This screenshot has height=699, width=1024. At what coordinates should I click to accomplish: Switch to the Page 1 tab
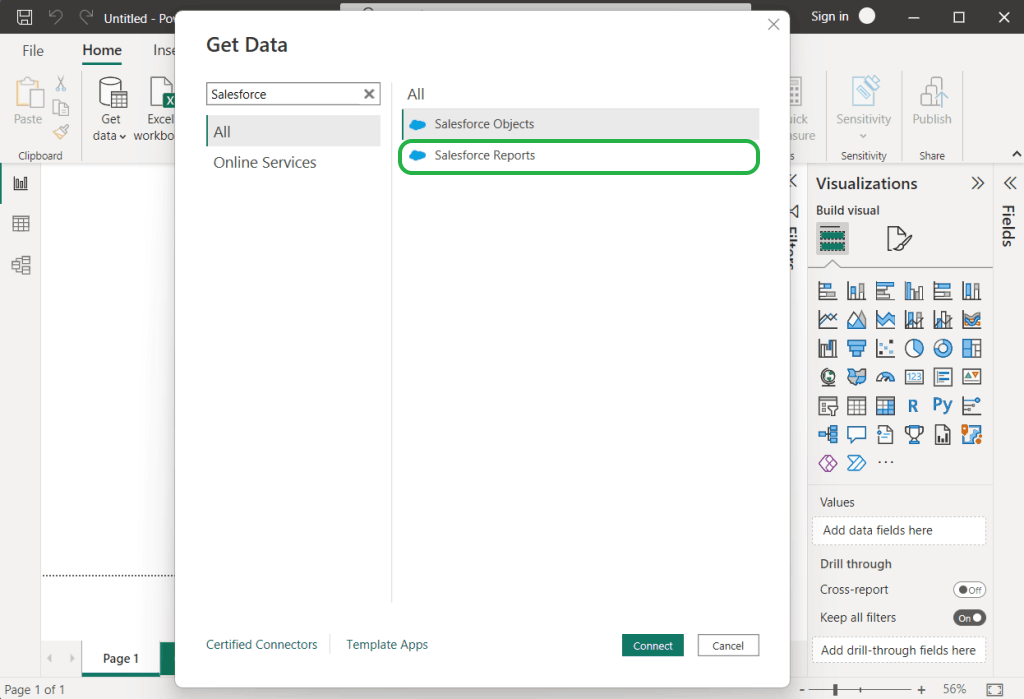point(119,658)
